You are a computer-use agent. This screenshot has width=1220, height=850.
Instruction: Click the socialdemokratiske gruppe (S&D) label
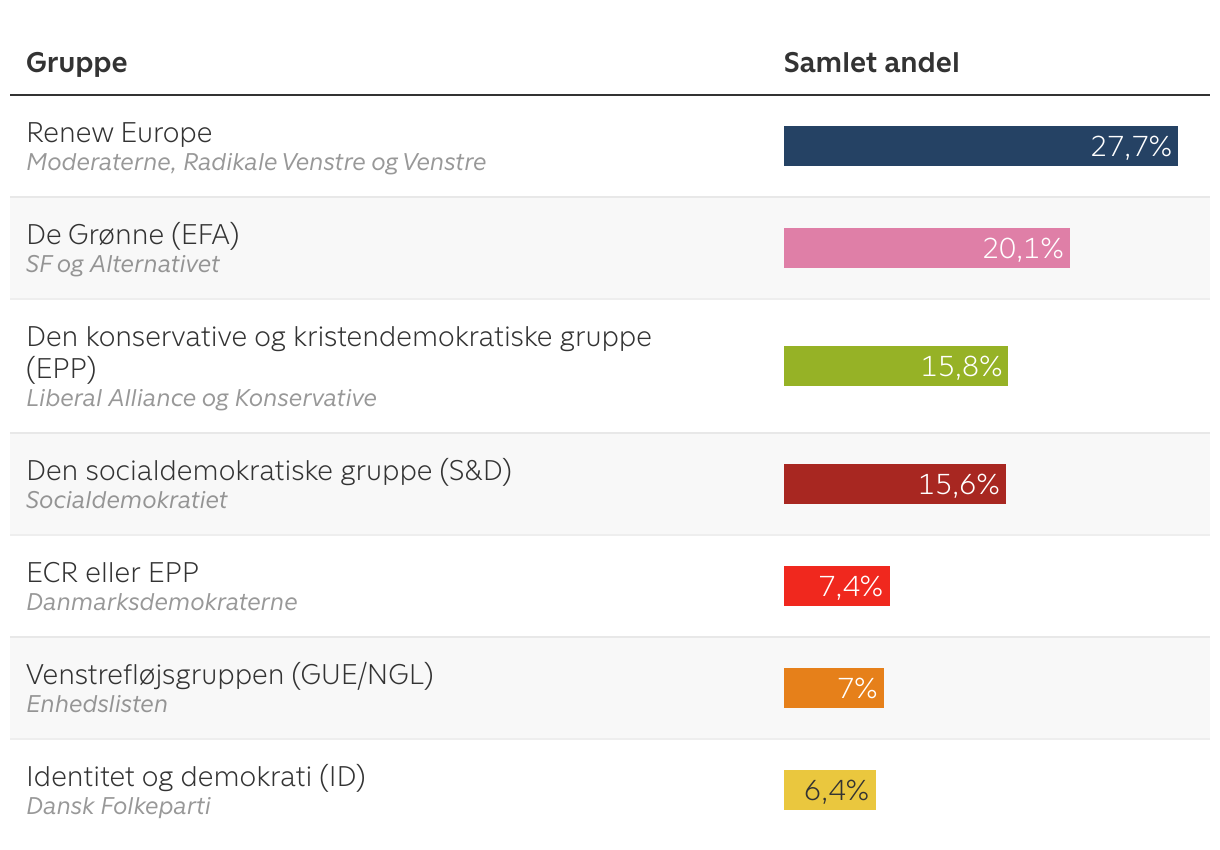(269, 471)
